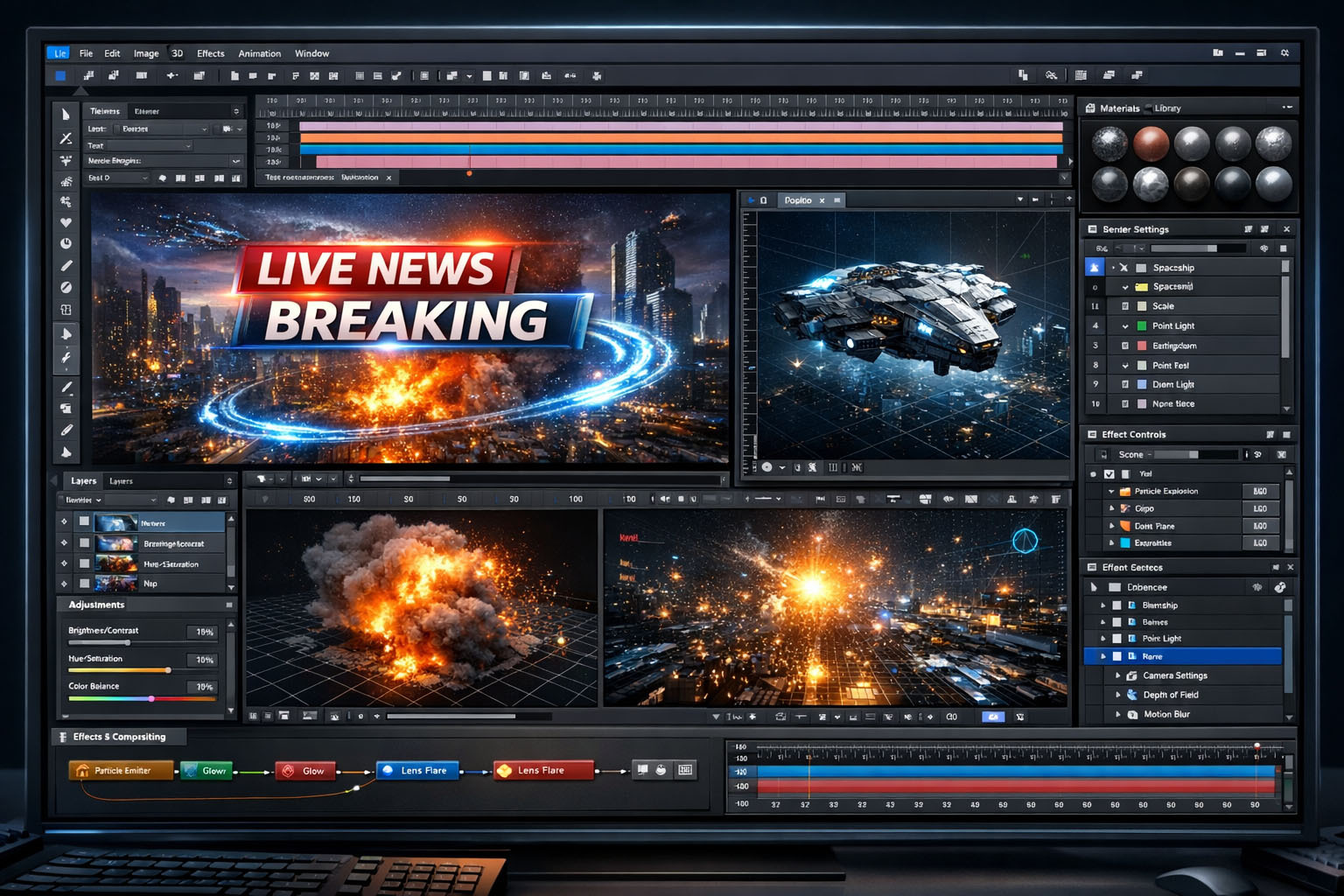Click the Particle Emitter node
This screenshot has height=896, width=1344.
tap(121, 771)
